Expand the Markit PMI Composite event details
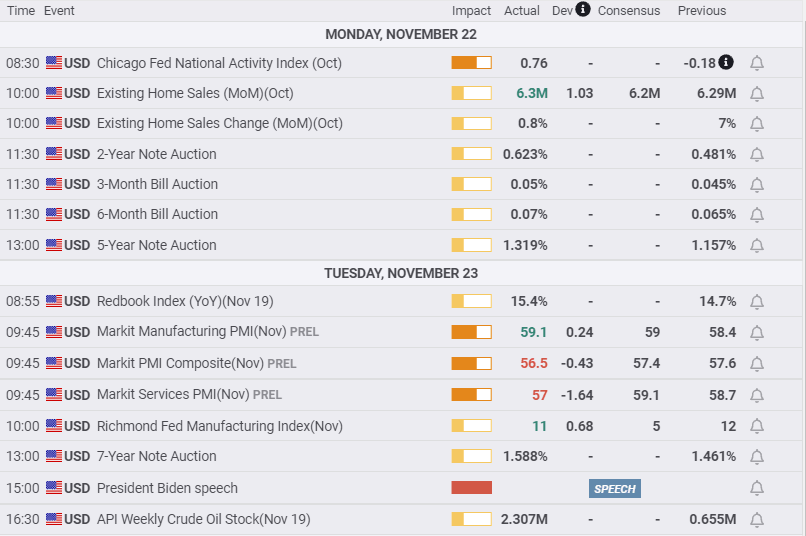The height and width of the screenshot is (536, 806). (180, 363)
